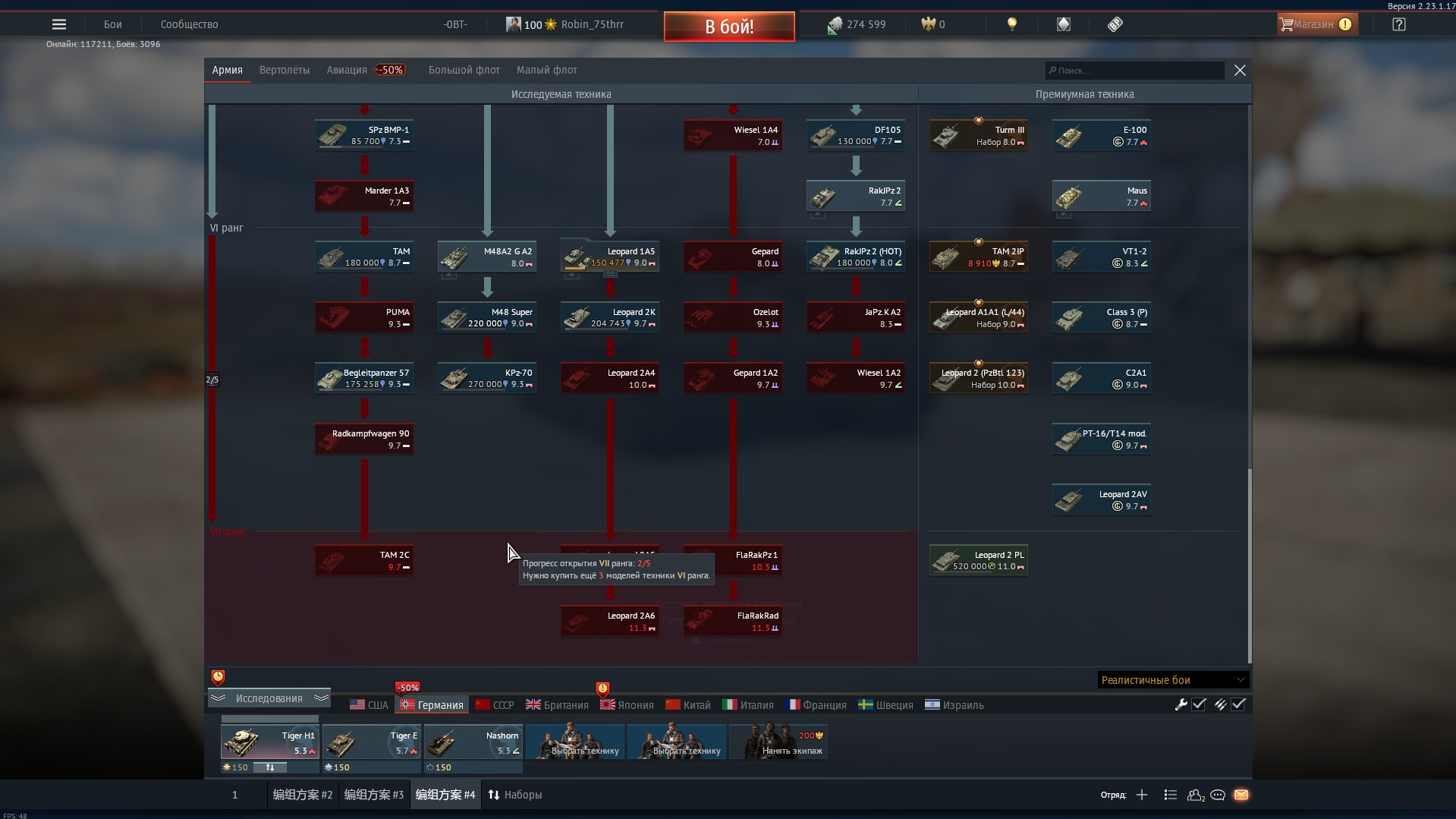1456x819 pixels.
Task: Select the Leopard 2 PL premium card
Action: [979, 560]
